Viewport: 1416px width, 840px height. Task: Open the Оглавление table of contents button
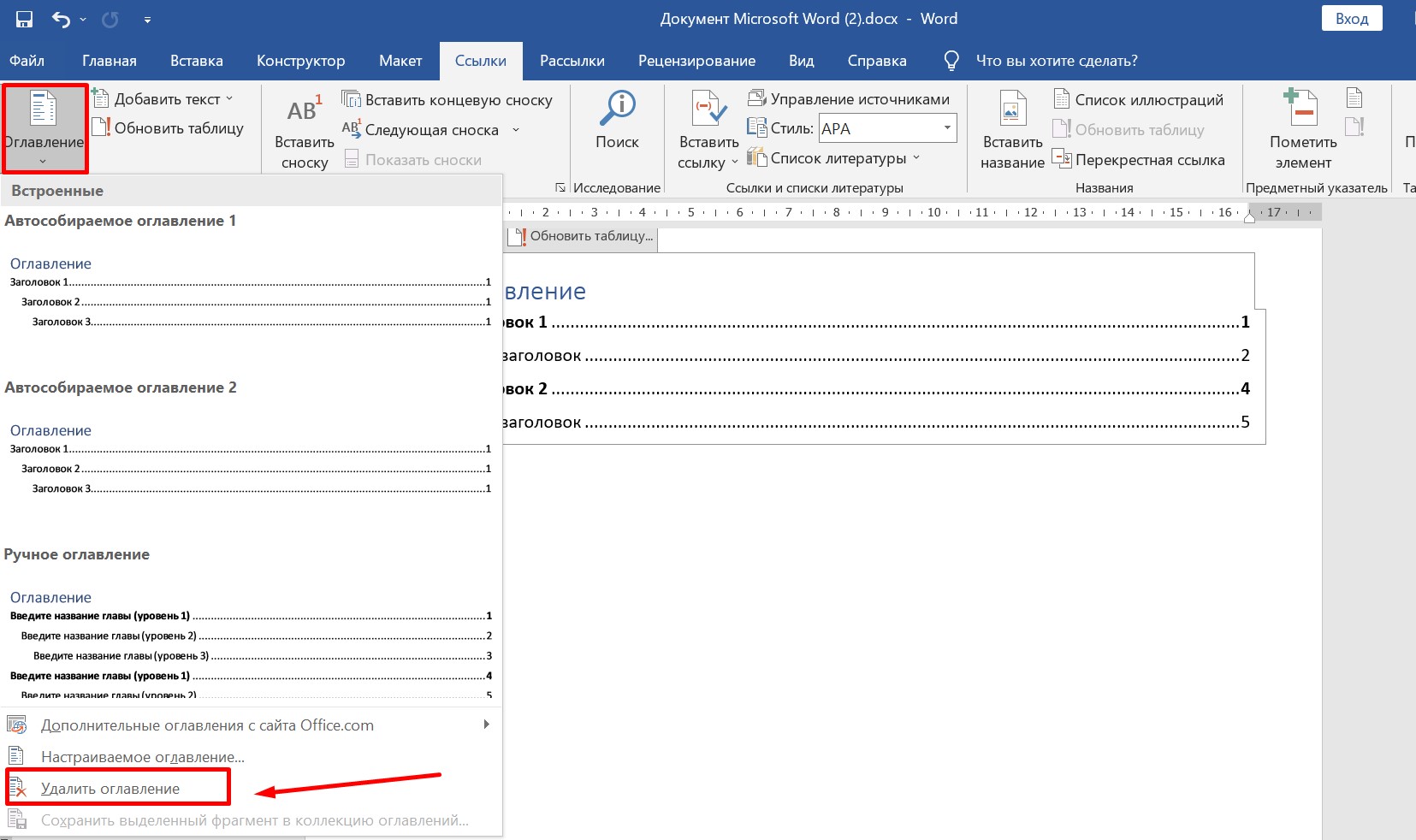point(44,128)
